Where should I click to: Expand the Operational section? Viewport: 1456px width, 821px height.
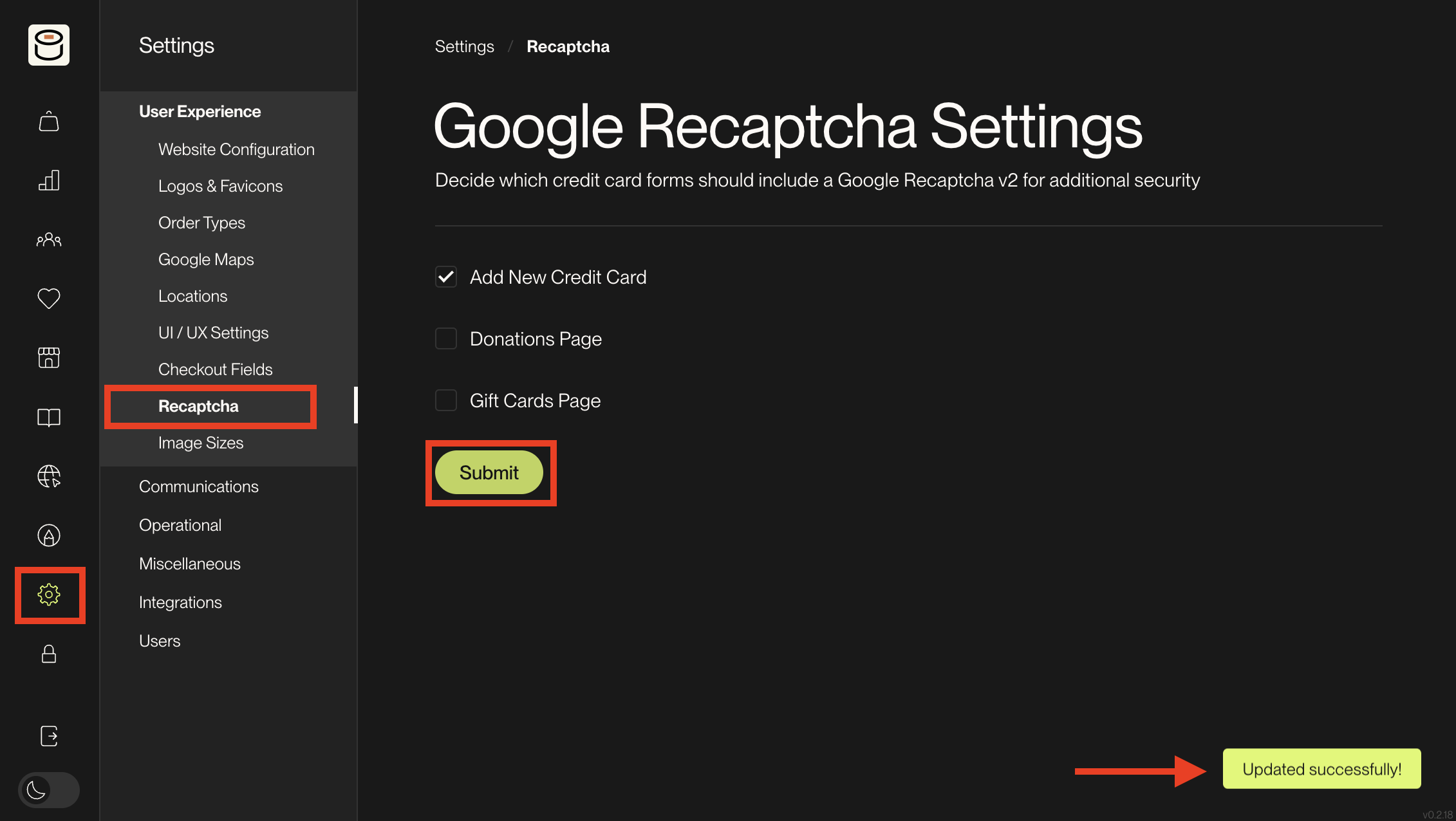pyautogui.click(x=180, y=525)
